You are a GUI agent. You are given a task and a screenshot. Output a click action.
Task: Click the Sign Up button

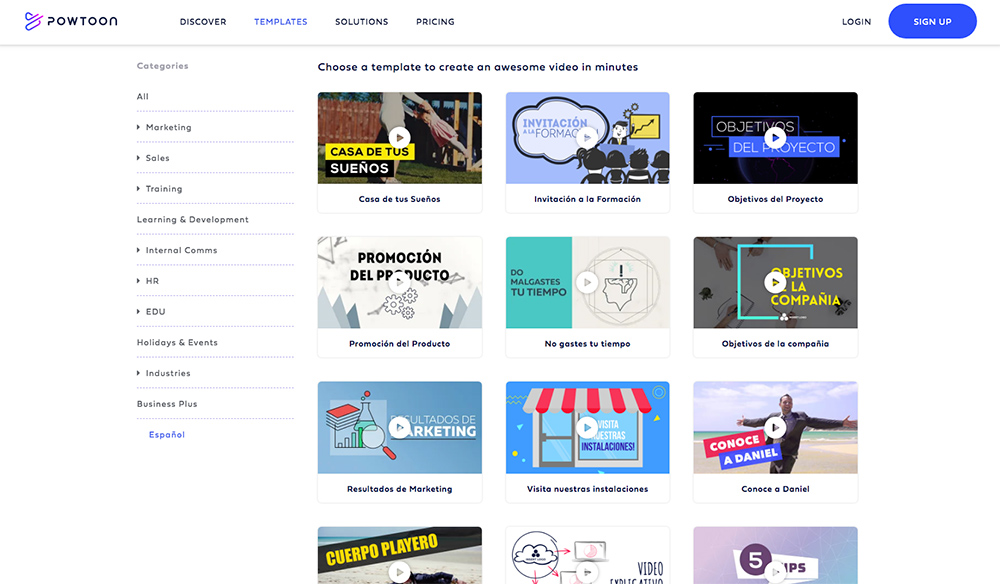[932, 21]
